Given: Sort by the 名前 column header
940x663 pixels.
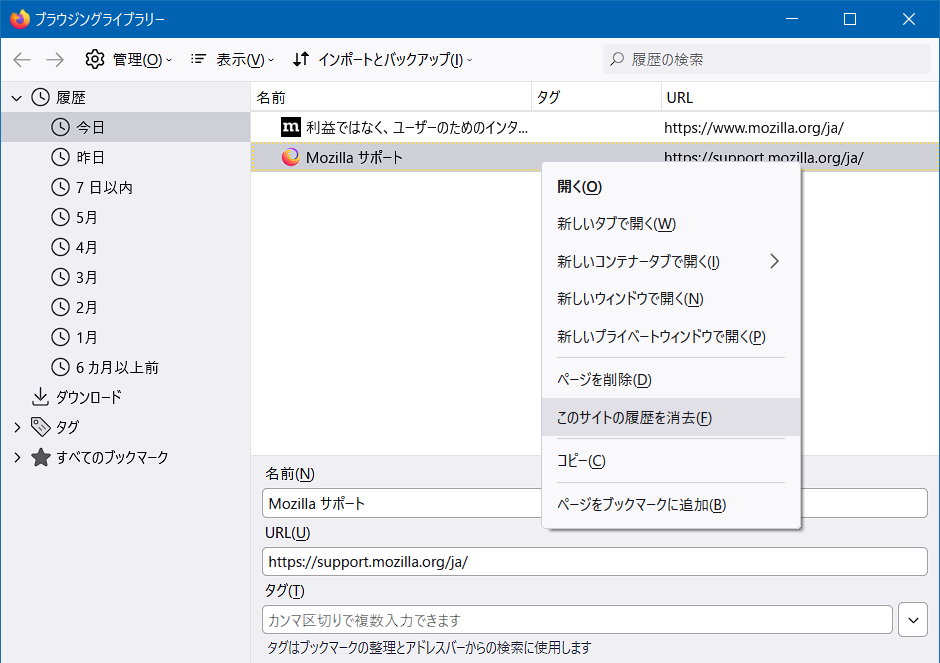Looking at the screenshot, I should pyautogui.click(x=391, y=97).
